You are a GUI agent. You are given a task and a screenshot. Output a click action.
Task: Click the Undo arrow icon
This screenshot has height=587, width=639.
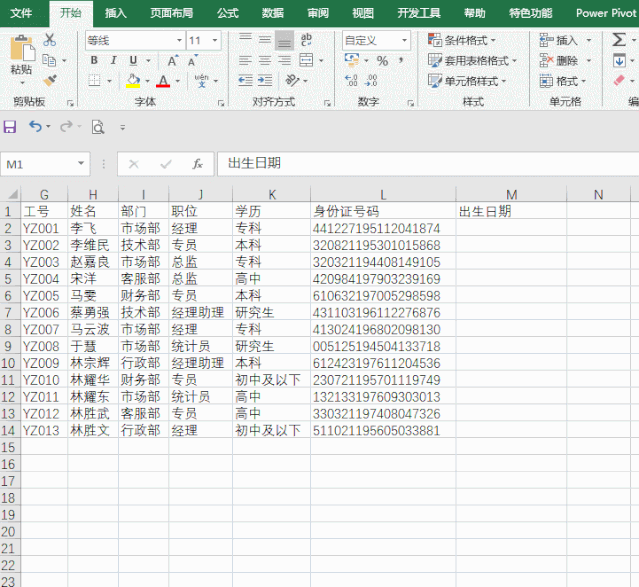(35, 127)
